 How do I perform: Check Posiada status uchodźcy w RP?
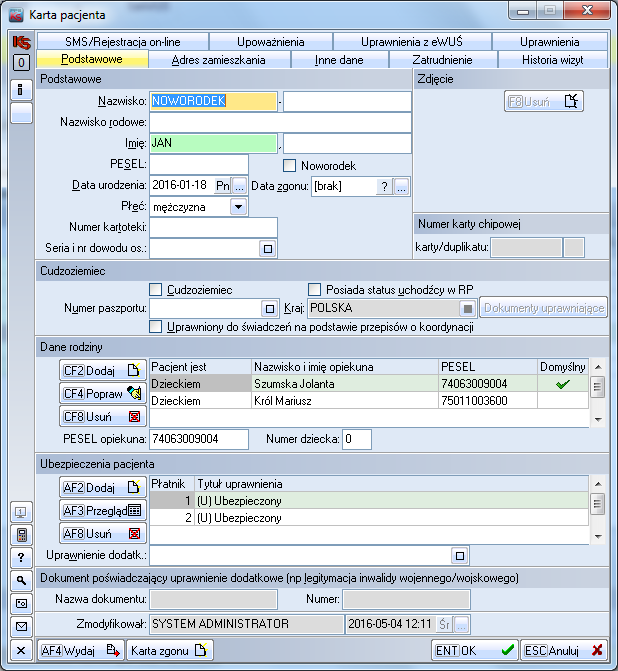pyautogui.click(x=315, y=290)
